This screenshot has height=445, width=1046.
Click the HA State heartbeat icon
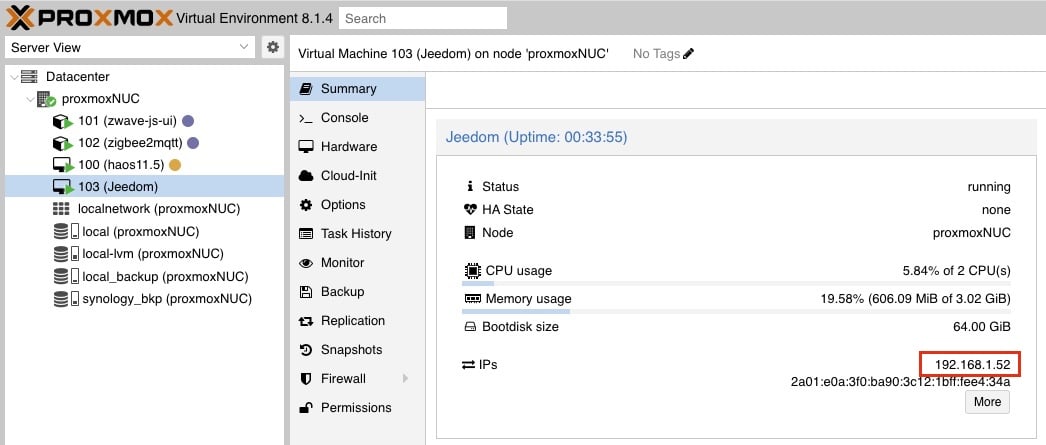click(x=470, y=209)
